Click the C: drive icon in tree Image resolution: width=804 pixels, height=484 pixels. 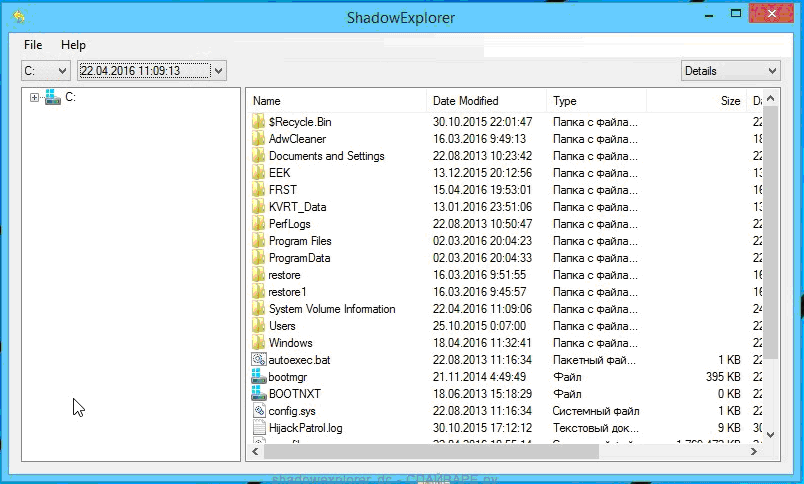52,97
